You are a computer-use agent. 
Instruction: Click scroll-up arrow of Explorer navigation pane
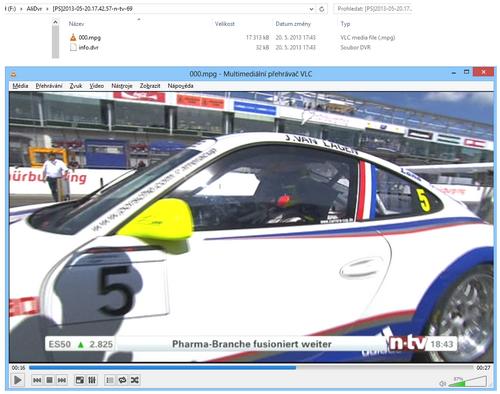[55, 22]
